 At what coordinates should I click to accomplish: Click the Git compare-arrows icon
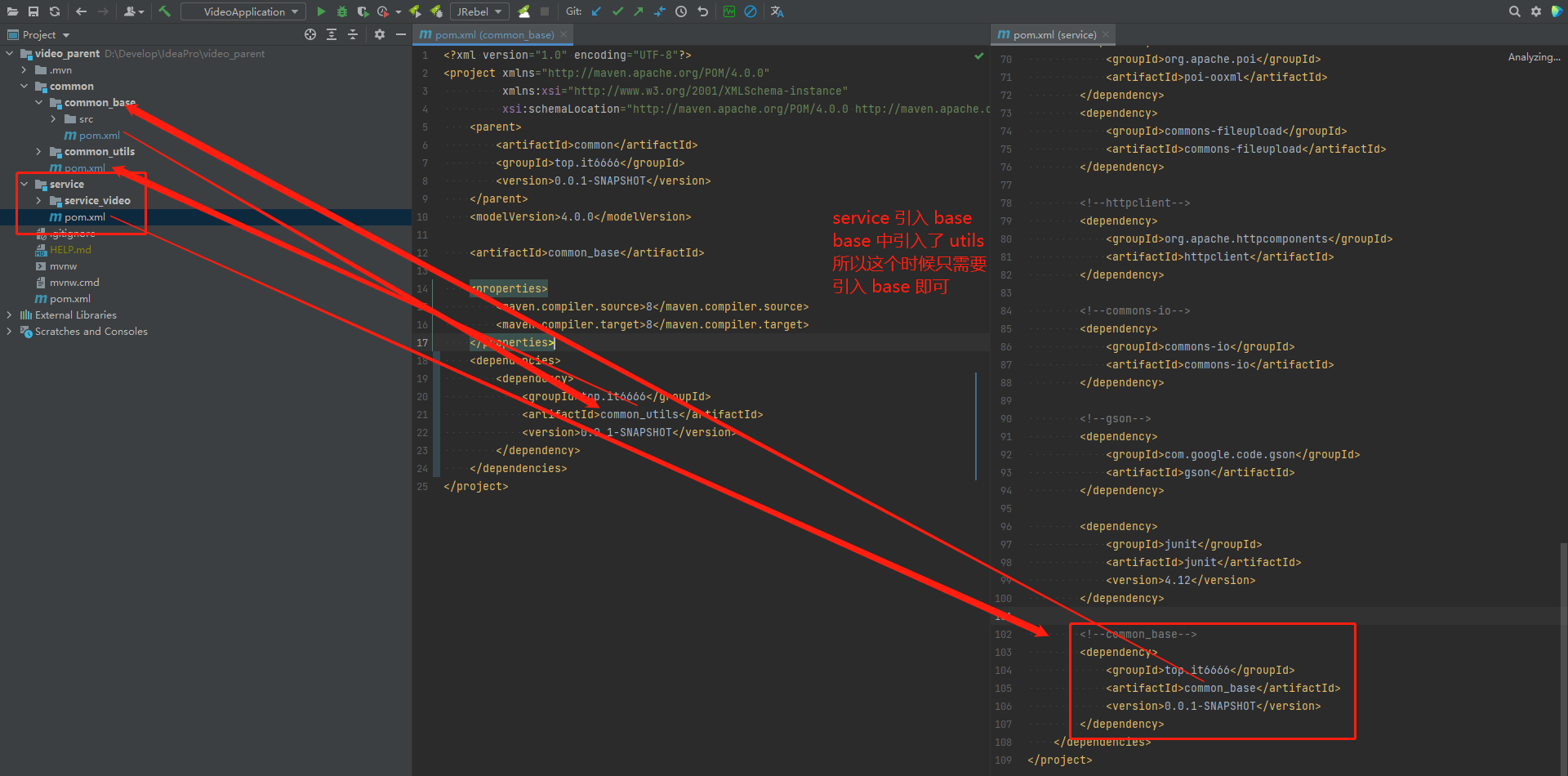click(x=660, y=11)
